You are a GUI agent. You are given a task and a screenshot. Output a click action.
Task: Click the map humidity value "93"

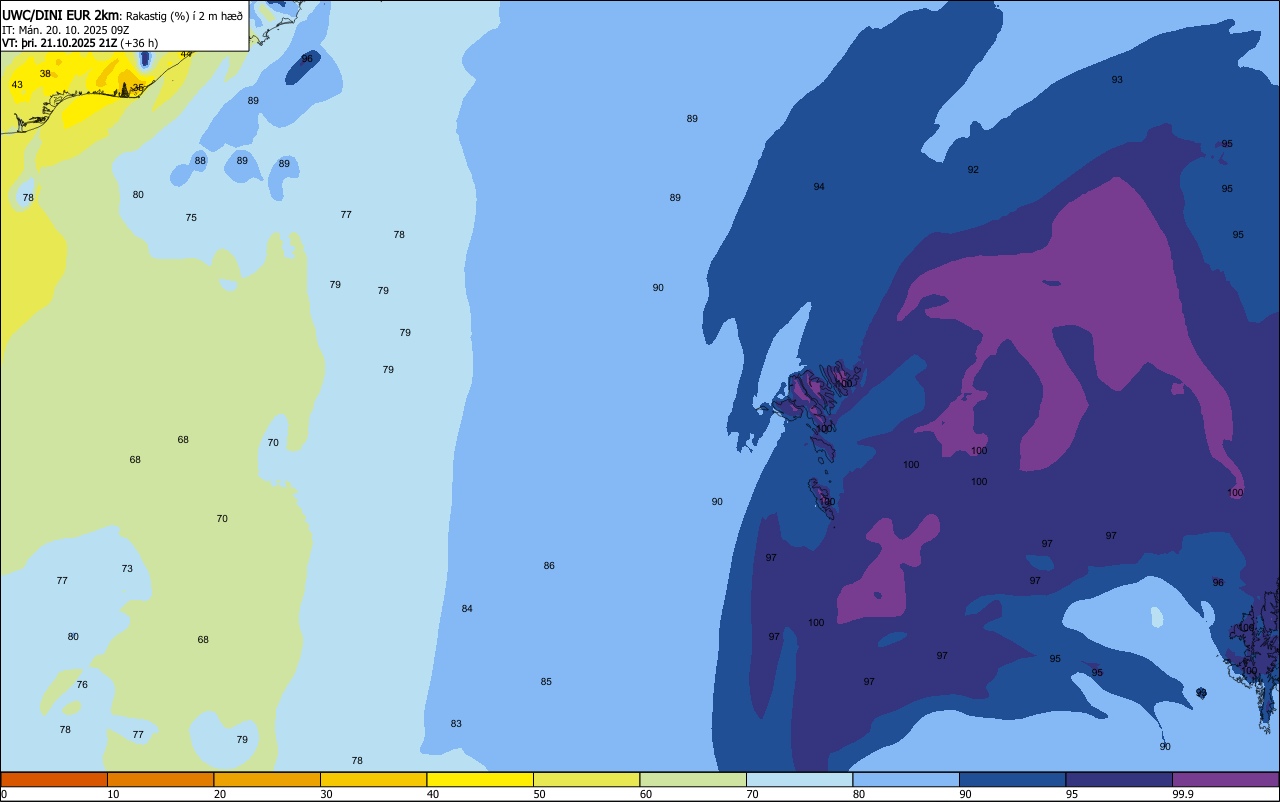(1117, 79)
